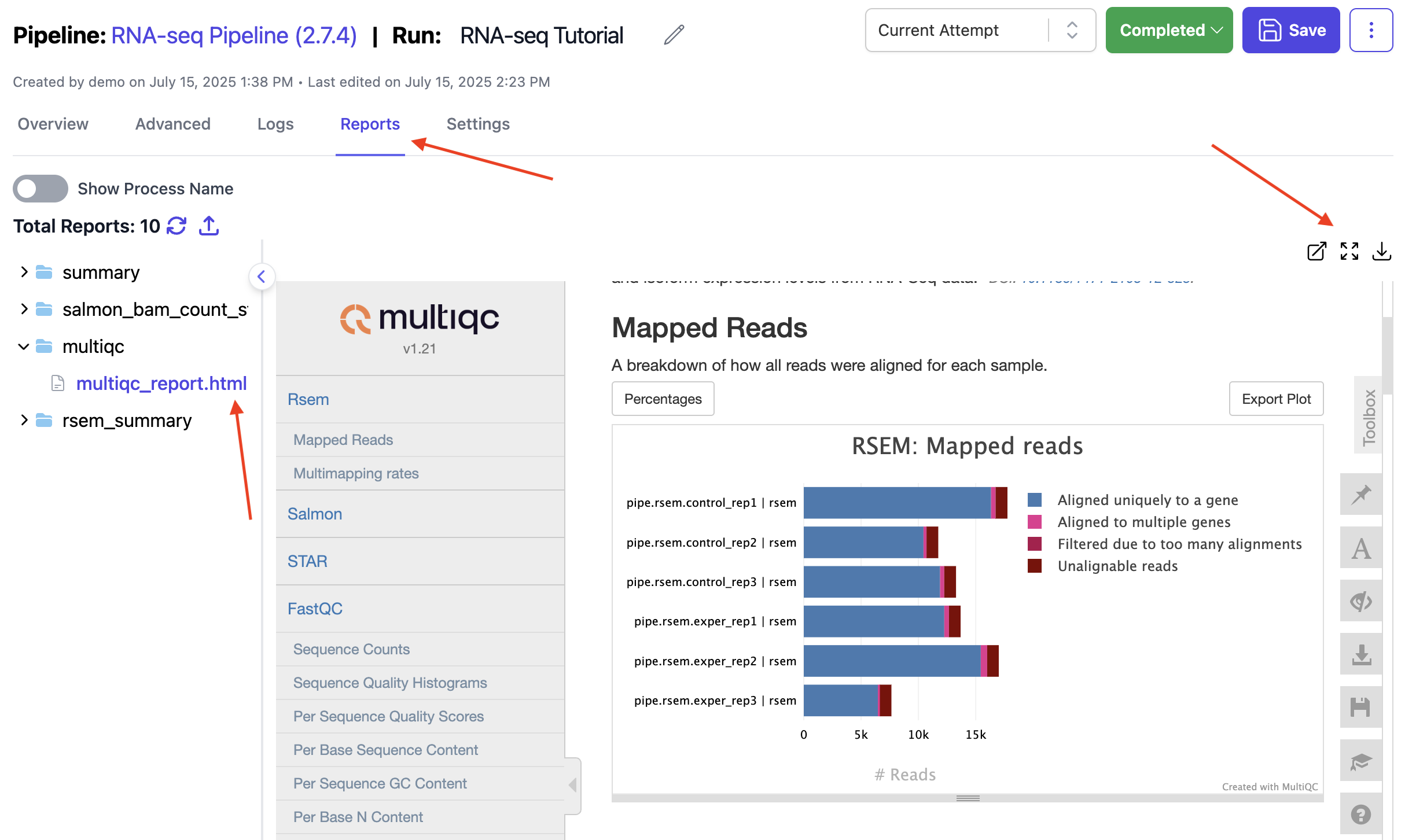
Task: Click the Export Plot button
Action: point(1276,399)
